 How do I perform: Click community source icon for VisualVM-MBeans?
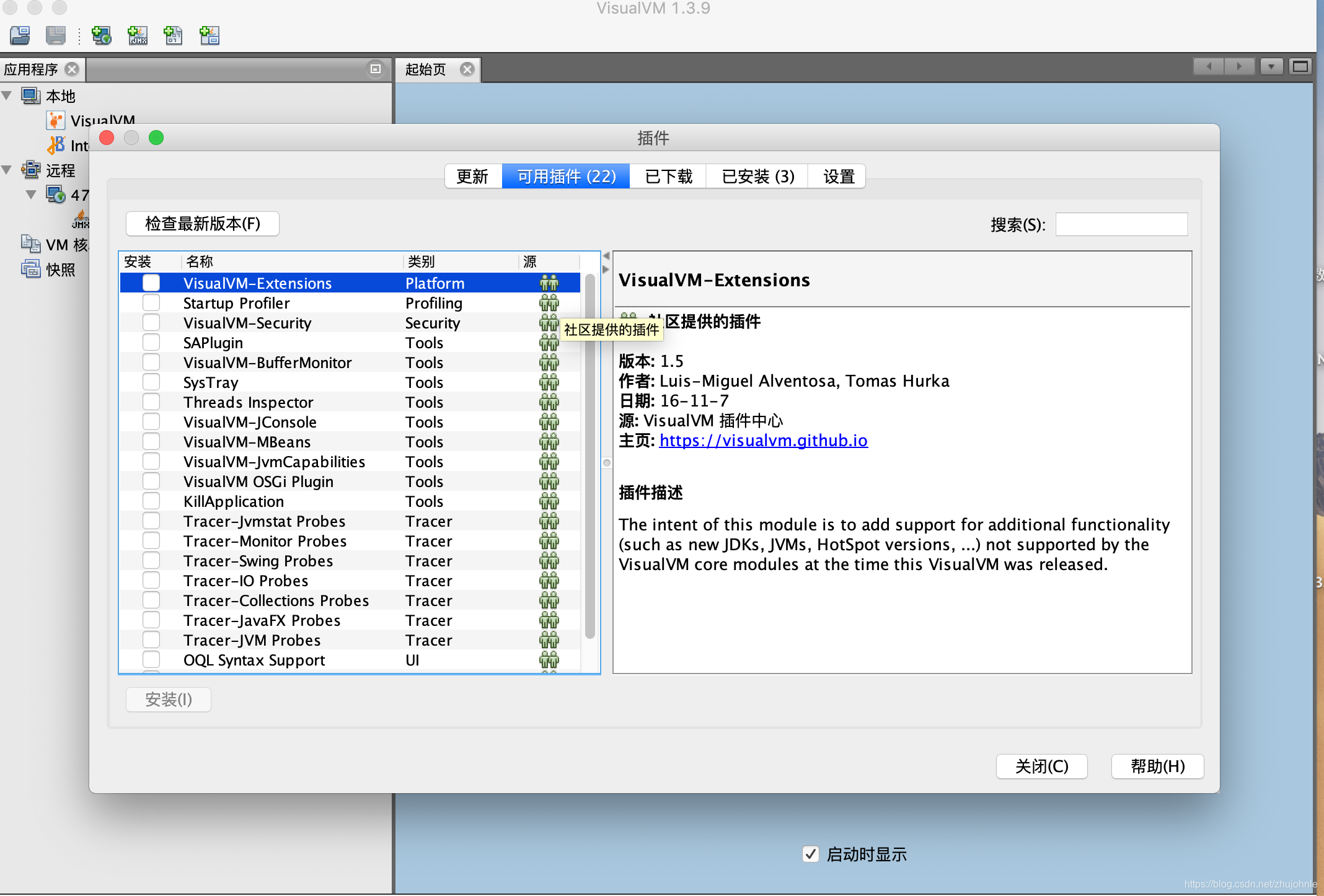point(549,442)
